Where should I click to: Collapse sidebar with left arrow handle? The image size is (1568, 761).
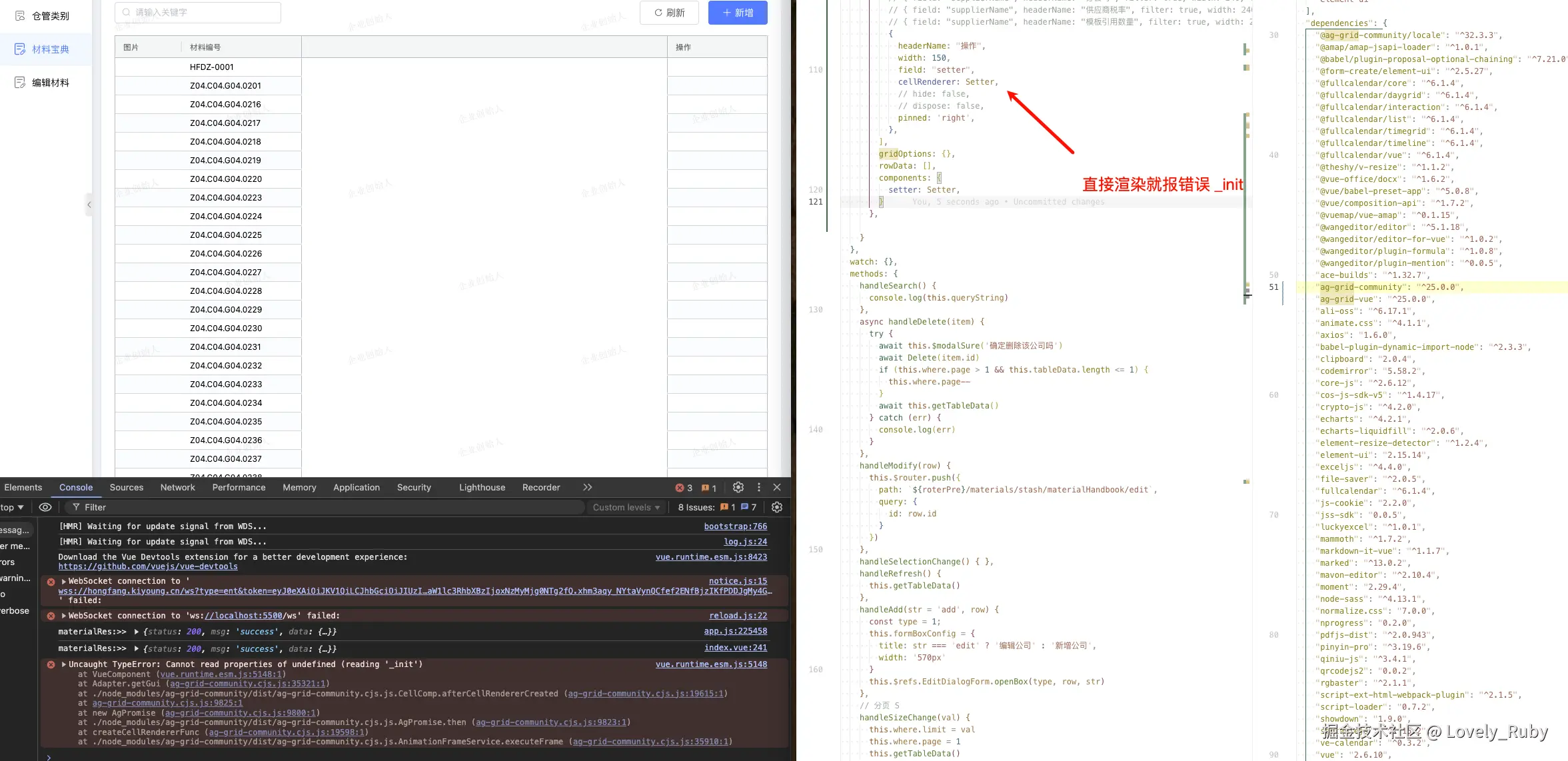pos(89,205)
